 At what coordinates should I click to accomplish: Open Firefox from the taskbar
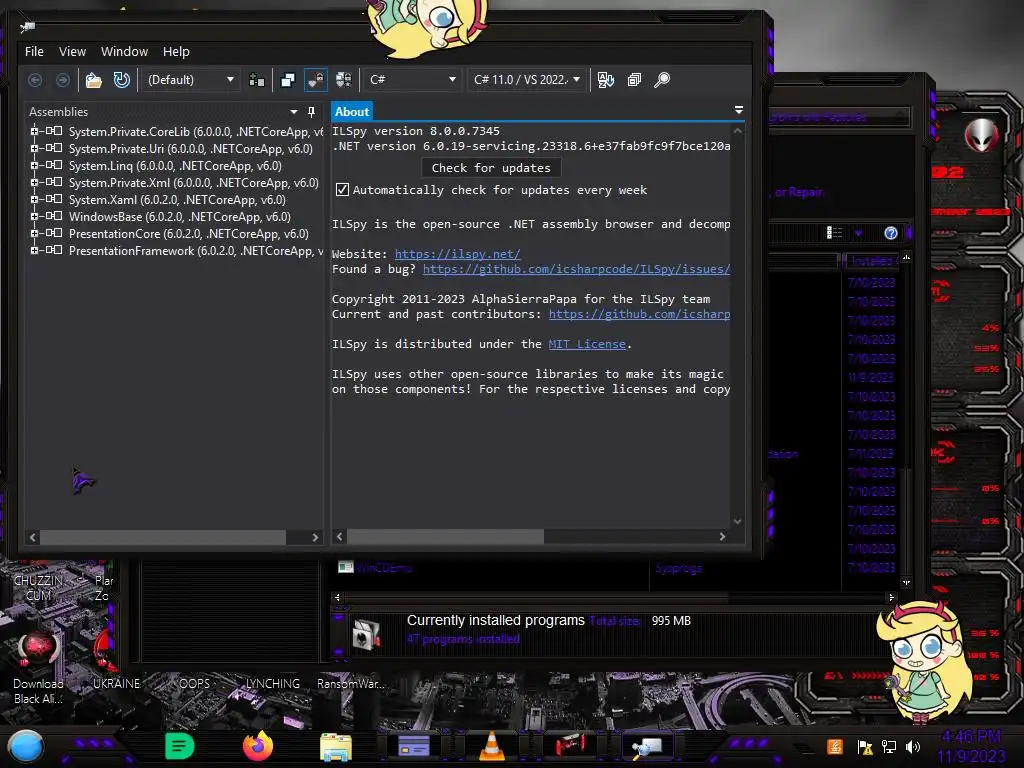(x=258, y=746)
